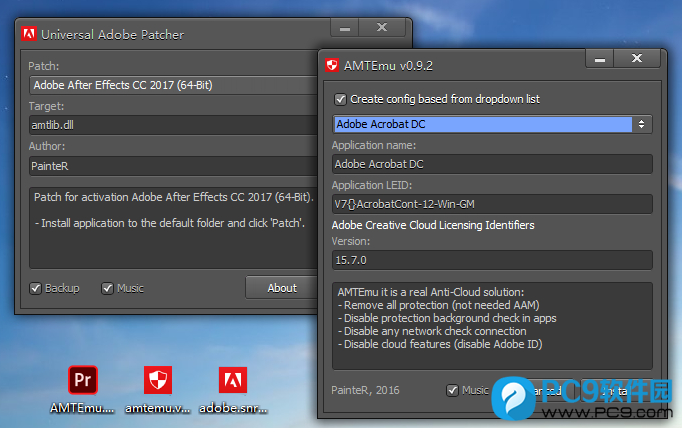Click 'Disable protection background check in apps' line
This screenshot has width=682, height=428.
coord(447,318)
